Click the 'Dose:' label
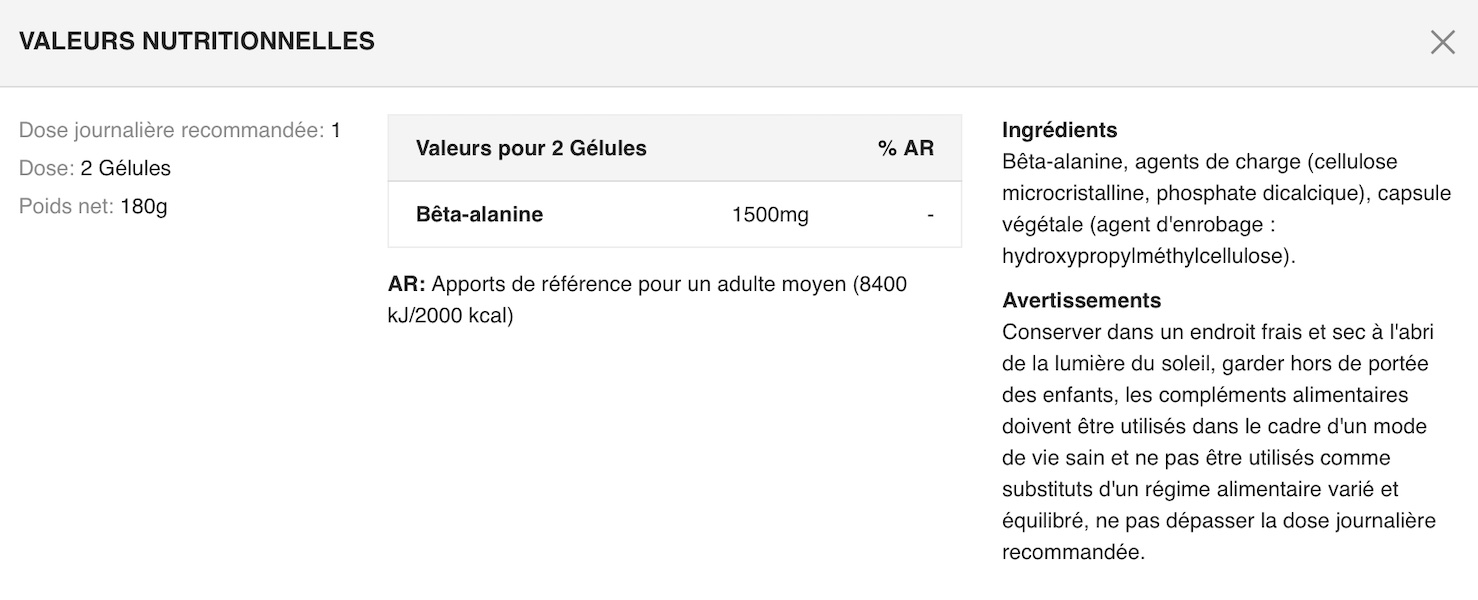1478x600 pixels. (x=46, y=168)
